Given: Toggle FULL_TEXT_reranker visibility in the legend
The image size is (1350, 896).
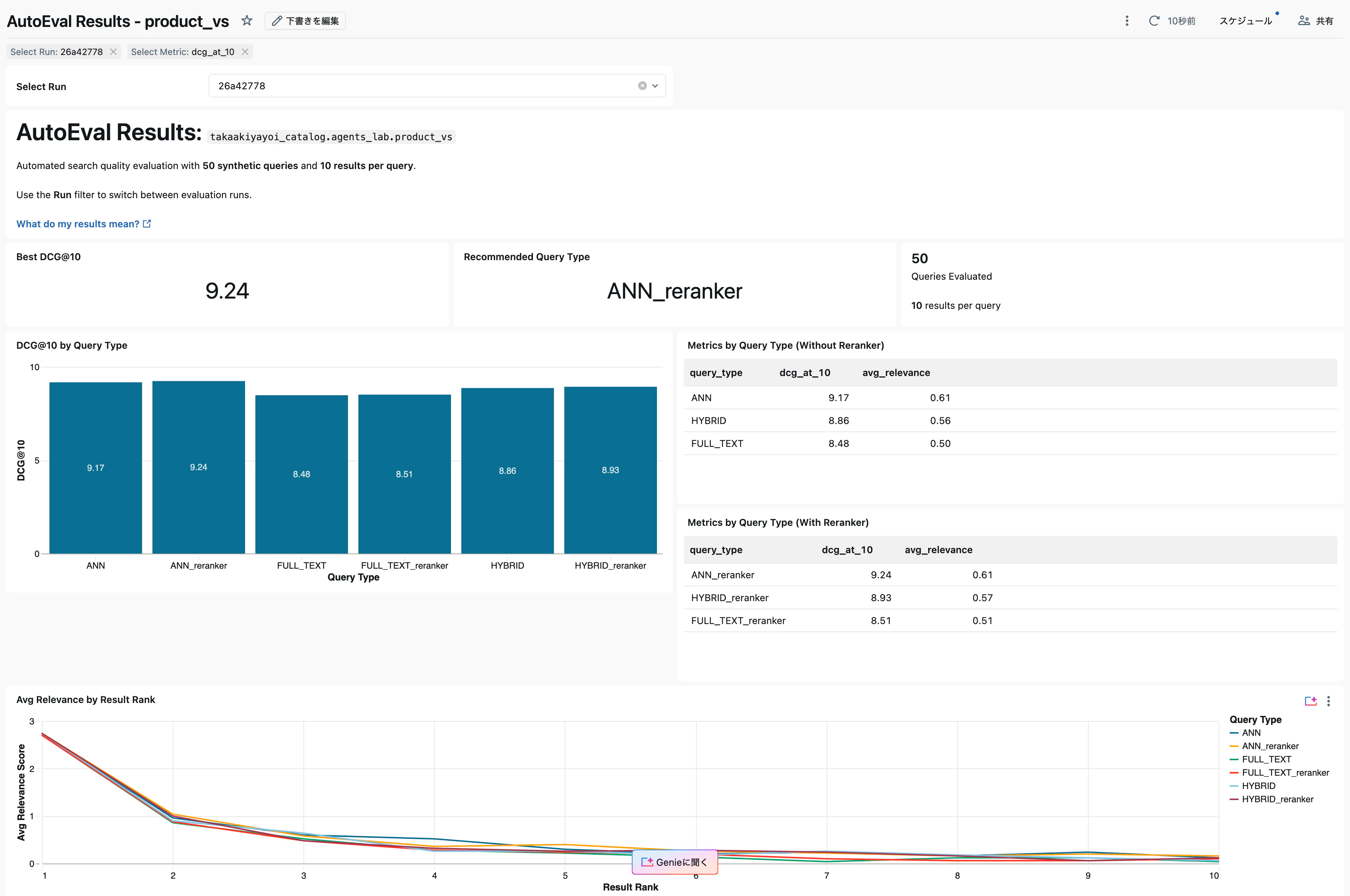Looking at the screenshot, I should point(1285,773).
